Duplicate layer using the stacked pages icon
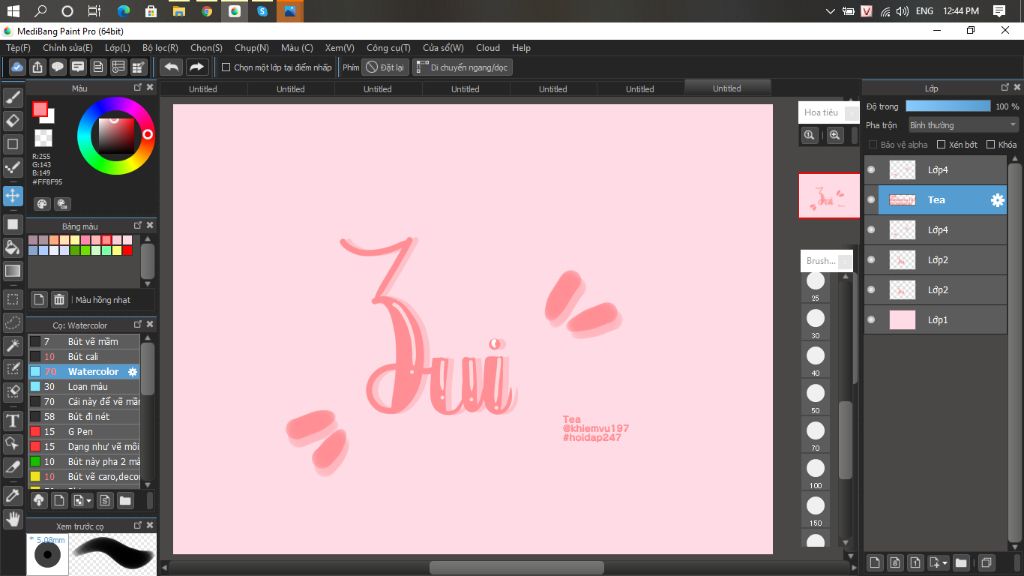1024x576 pixels. (986, 562)
